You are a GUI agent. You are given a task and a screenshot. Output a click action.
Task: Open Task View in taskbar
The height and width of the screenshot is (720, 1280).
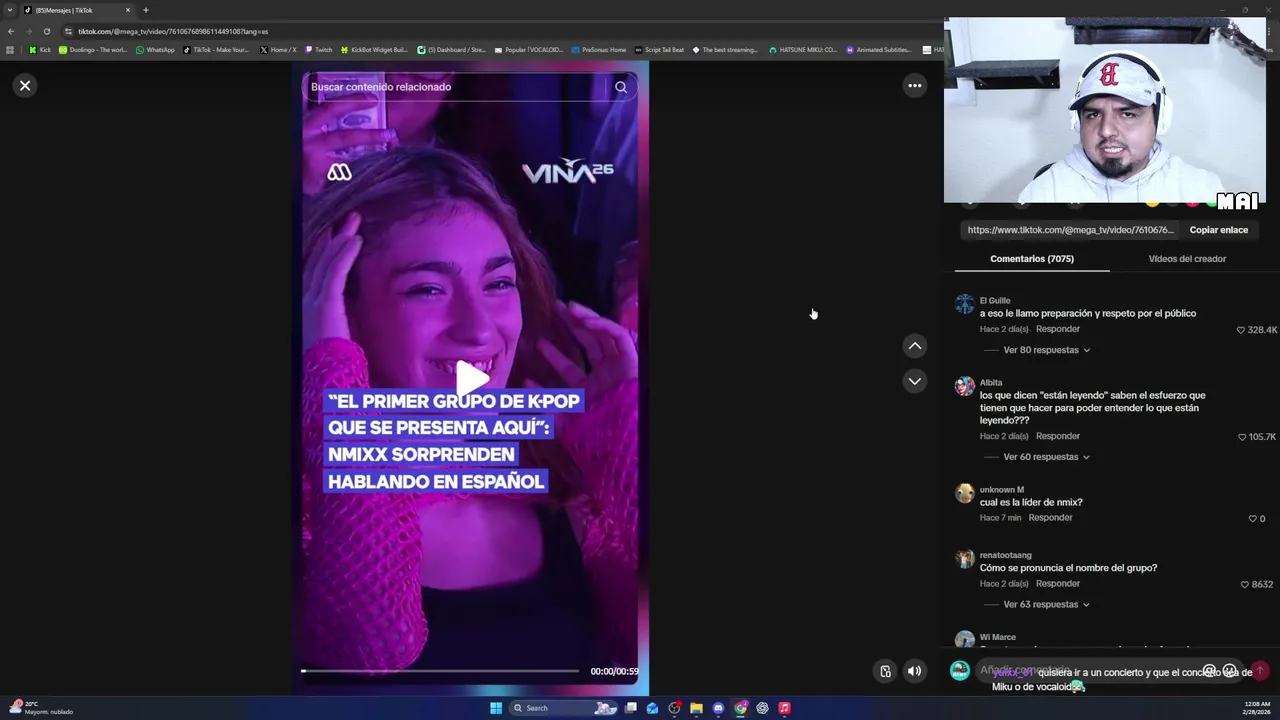point(631,708)
